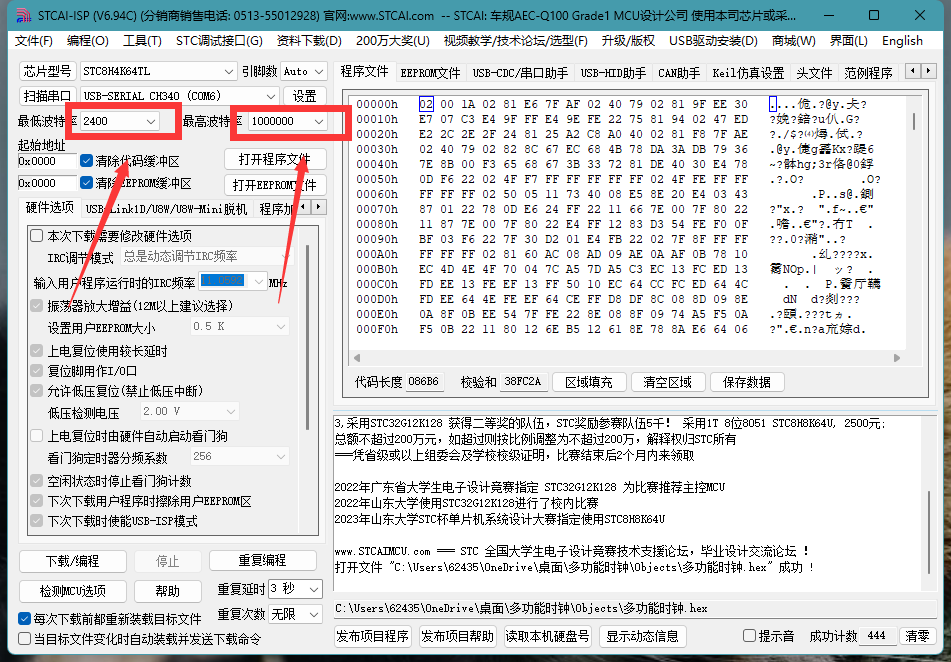Switch to the USB-CDC/串口助手 tab

520,73
